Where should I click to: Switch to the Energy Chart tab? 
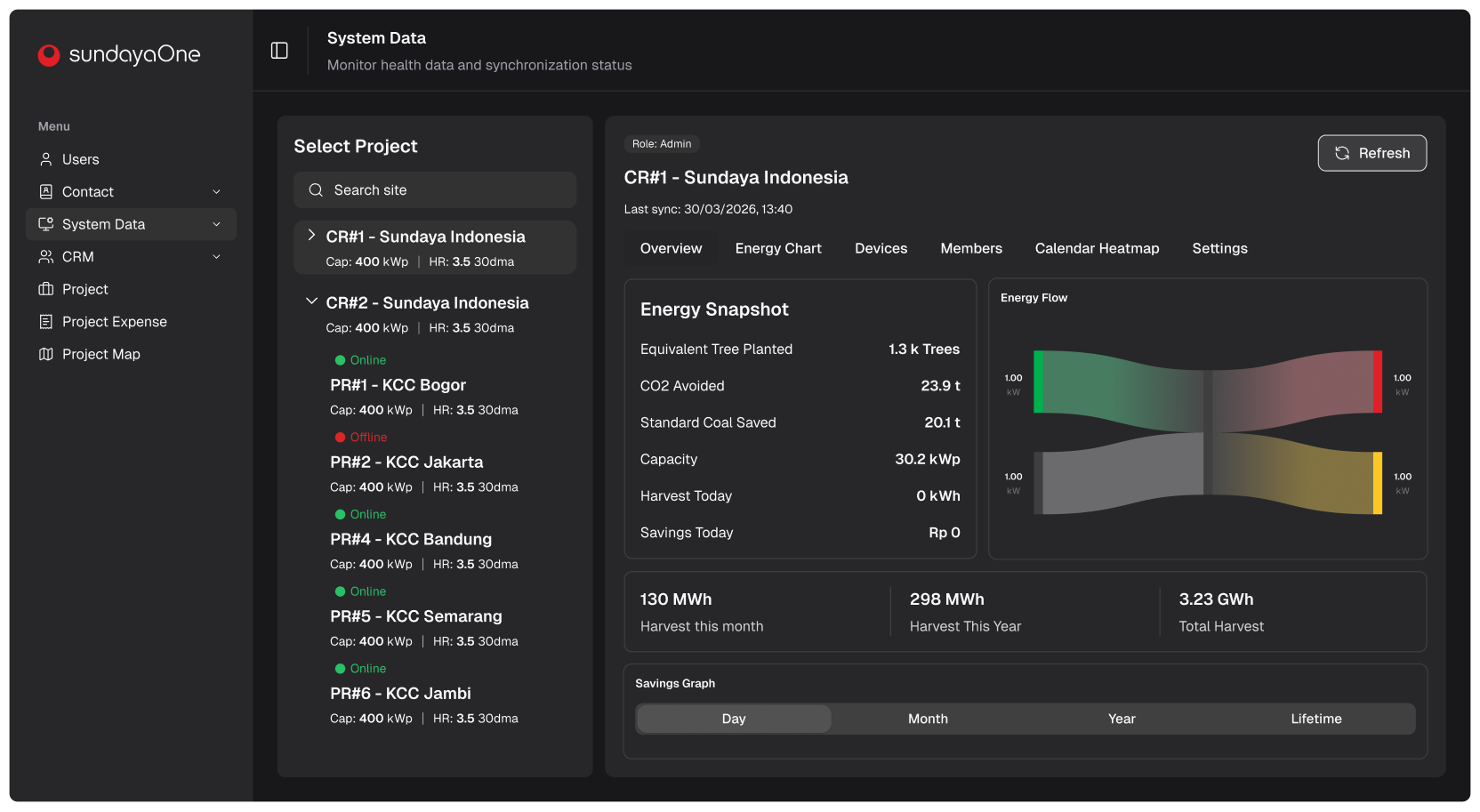click(x=778, y=248)
